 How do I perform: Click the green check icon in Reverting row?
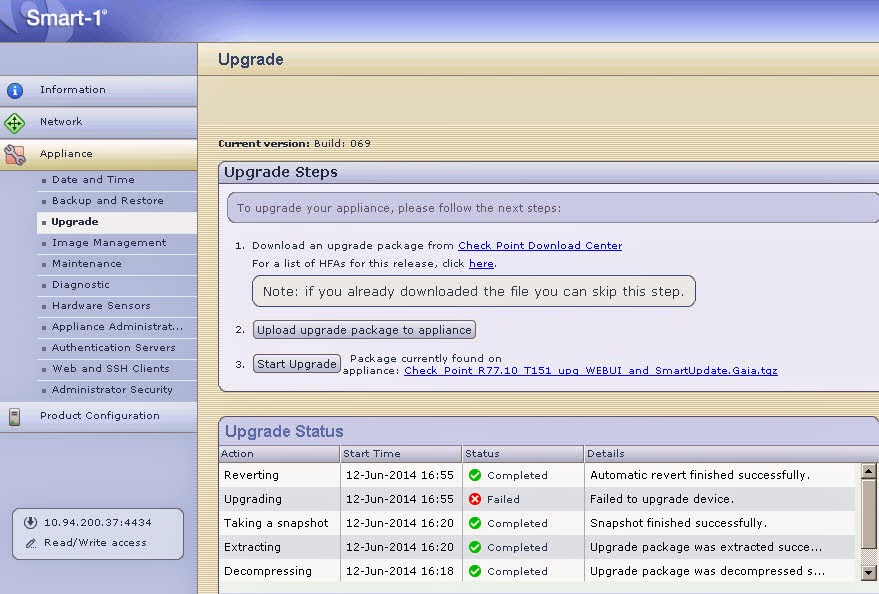[x=475, y=475]
